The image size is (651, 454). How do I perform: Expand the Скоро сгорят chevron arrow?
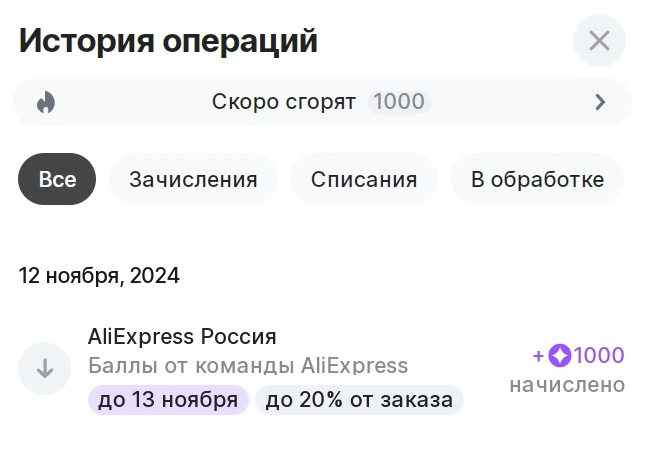600,102
